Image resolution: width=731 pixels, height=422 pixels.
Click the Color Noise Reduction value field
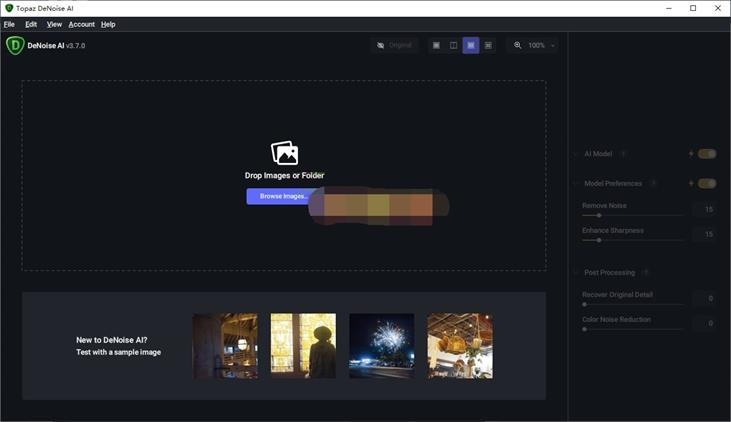point(704,323)
